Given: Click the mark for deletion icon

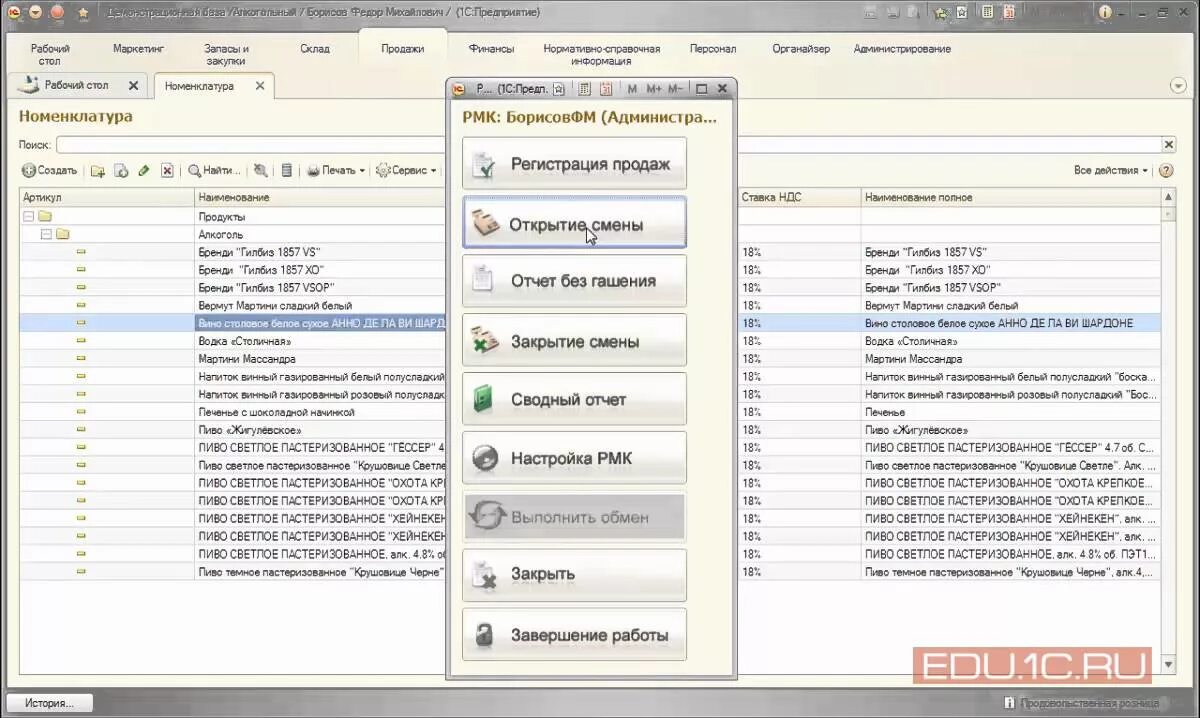Looking at the screenshot, I should (167, 171).
